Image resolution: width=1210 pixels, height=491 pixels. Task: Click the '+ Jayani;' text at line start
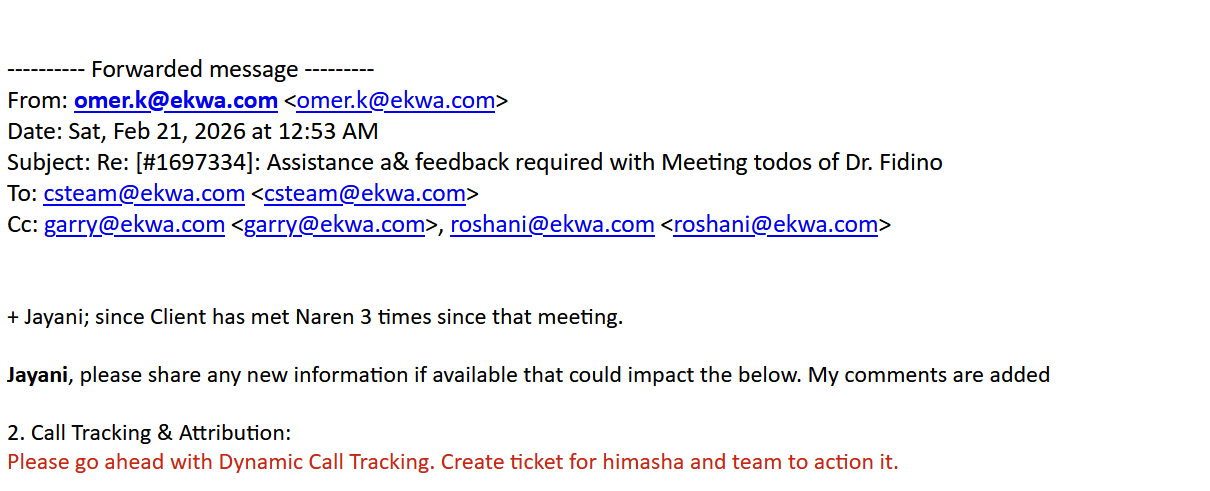pos(48,317)
